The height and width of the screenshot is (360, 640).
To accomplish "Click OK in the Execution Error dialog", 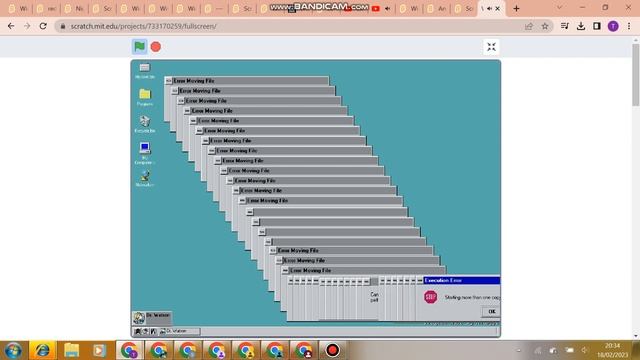I will click(x=491, y=311).
